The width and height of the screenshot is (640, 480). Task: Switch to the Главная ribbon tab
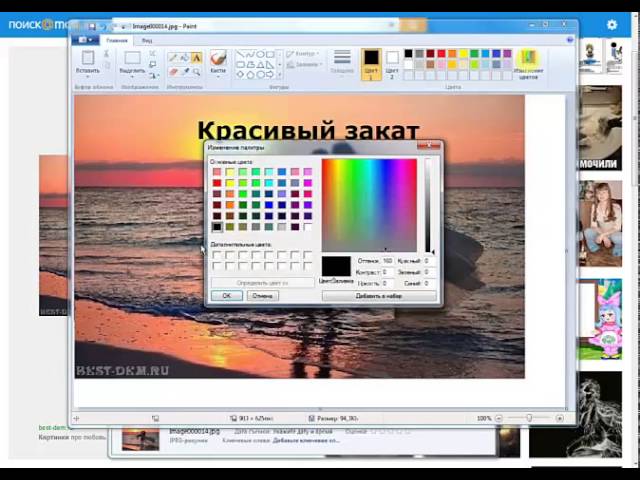pyautogui.click(x=117, y=40)
